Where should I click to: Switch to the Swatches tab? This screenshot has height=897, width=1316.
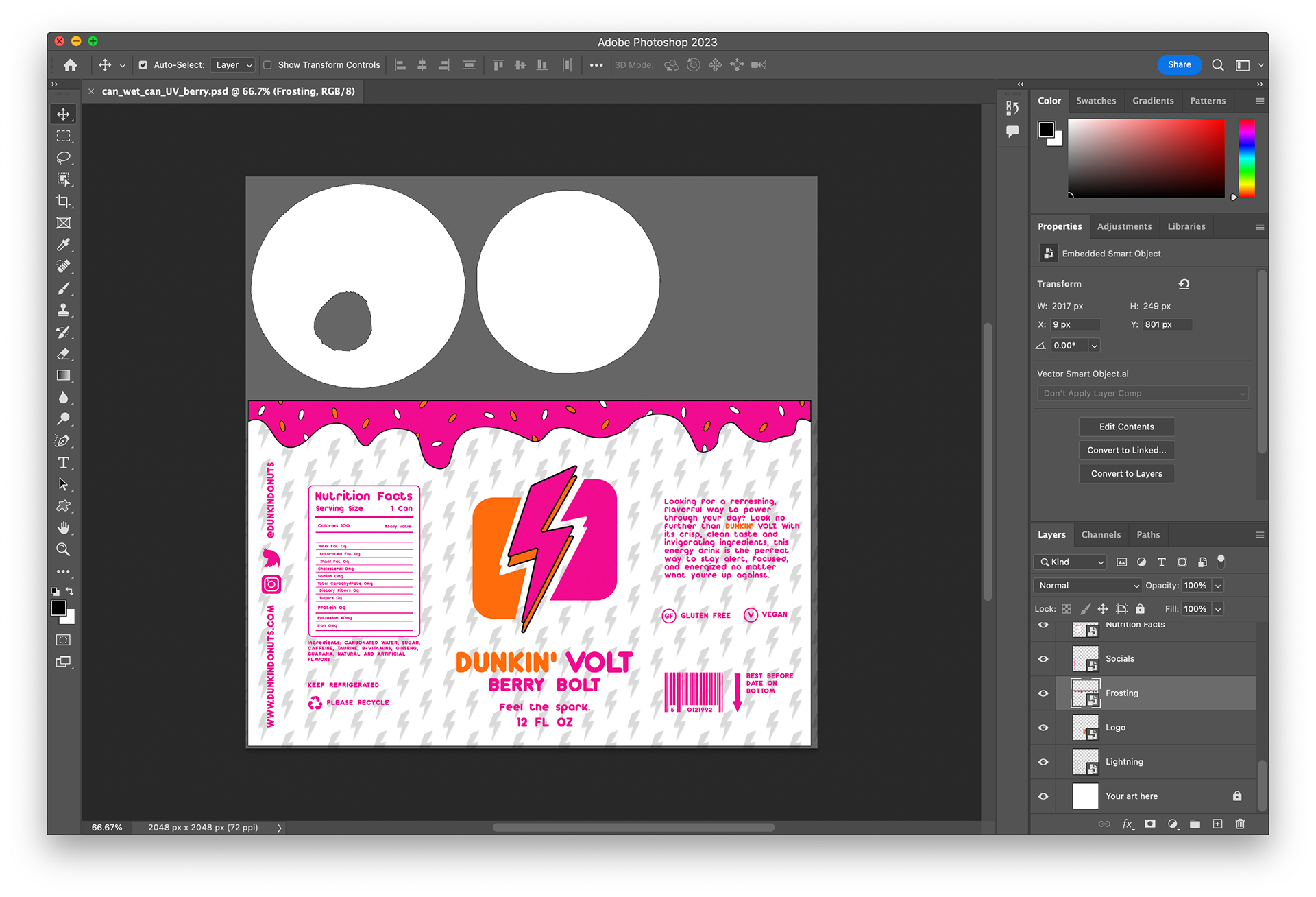1096,101
